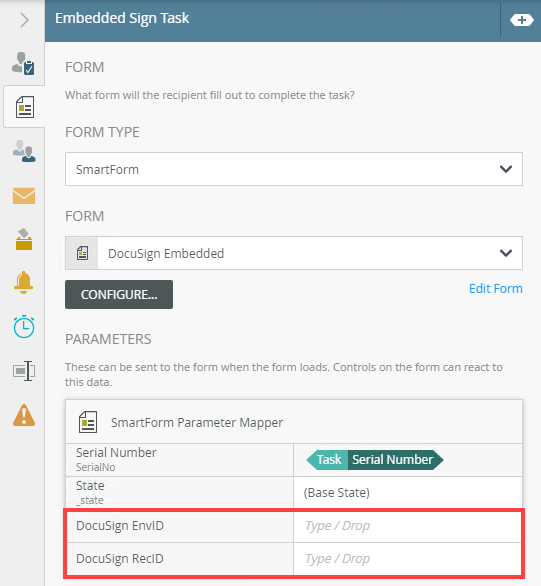Toggle the context browser plus icon
This screenshot has width=541, height=586.
[x=522, y=20]
